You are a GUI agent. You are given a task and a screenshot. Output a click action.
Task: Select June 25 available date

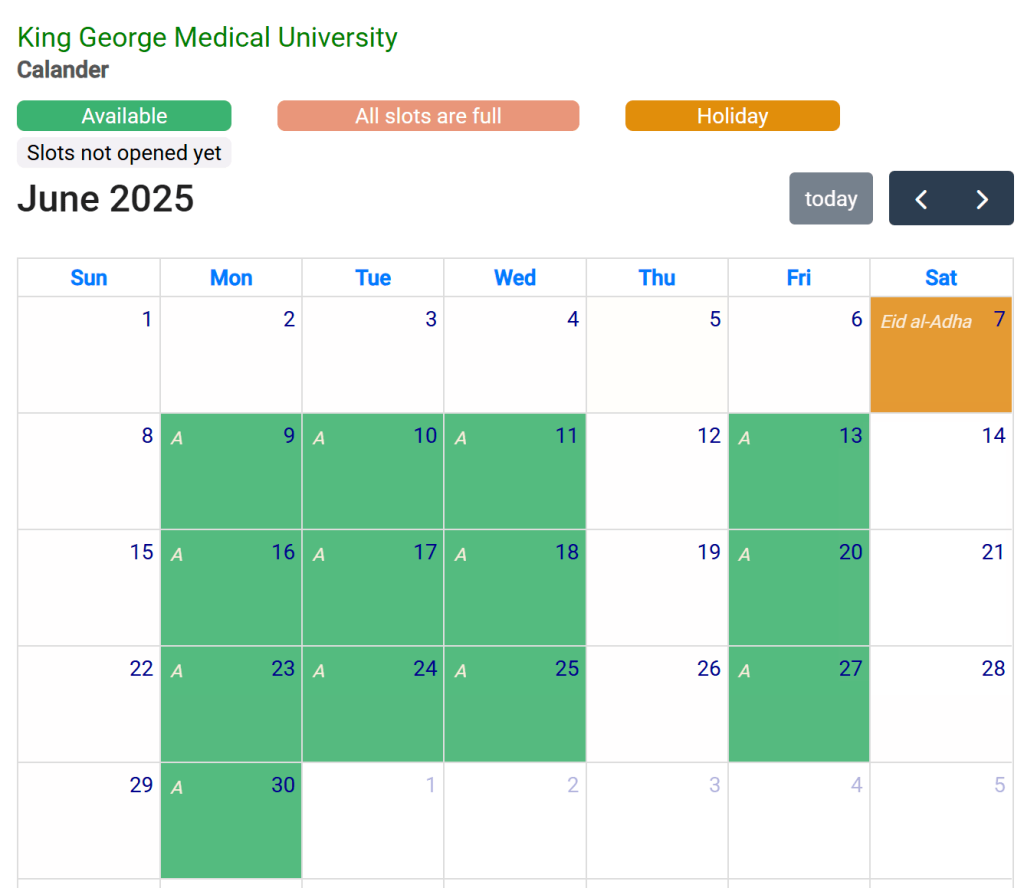[515, 704]
